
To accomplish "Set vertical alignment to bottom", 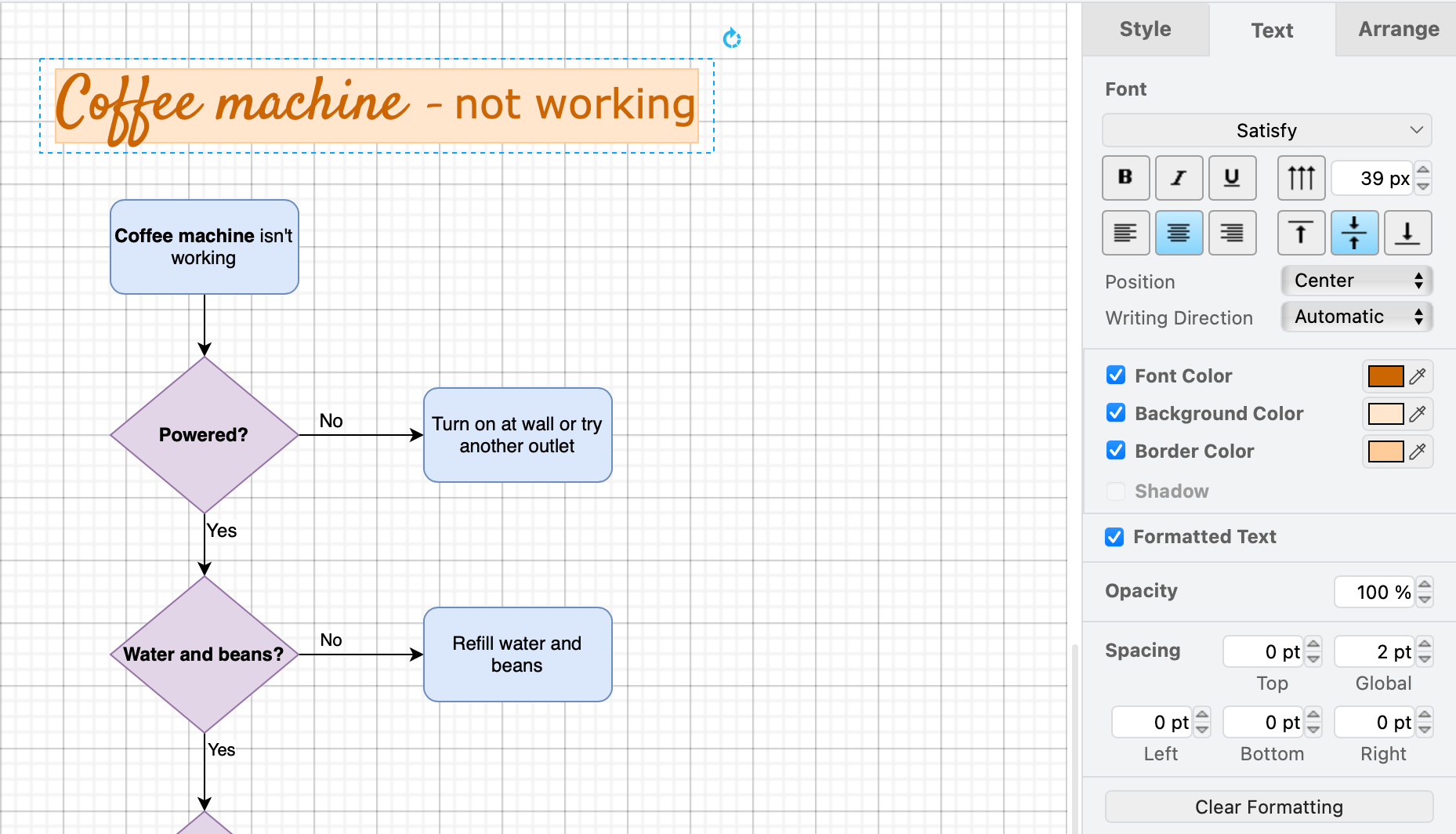I will pos(1407,233).
